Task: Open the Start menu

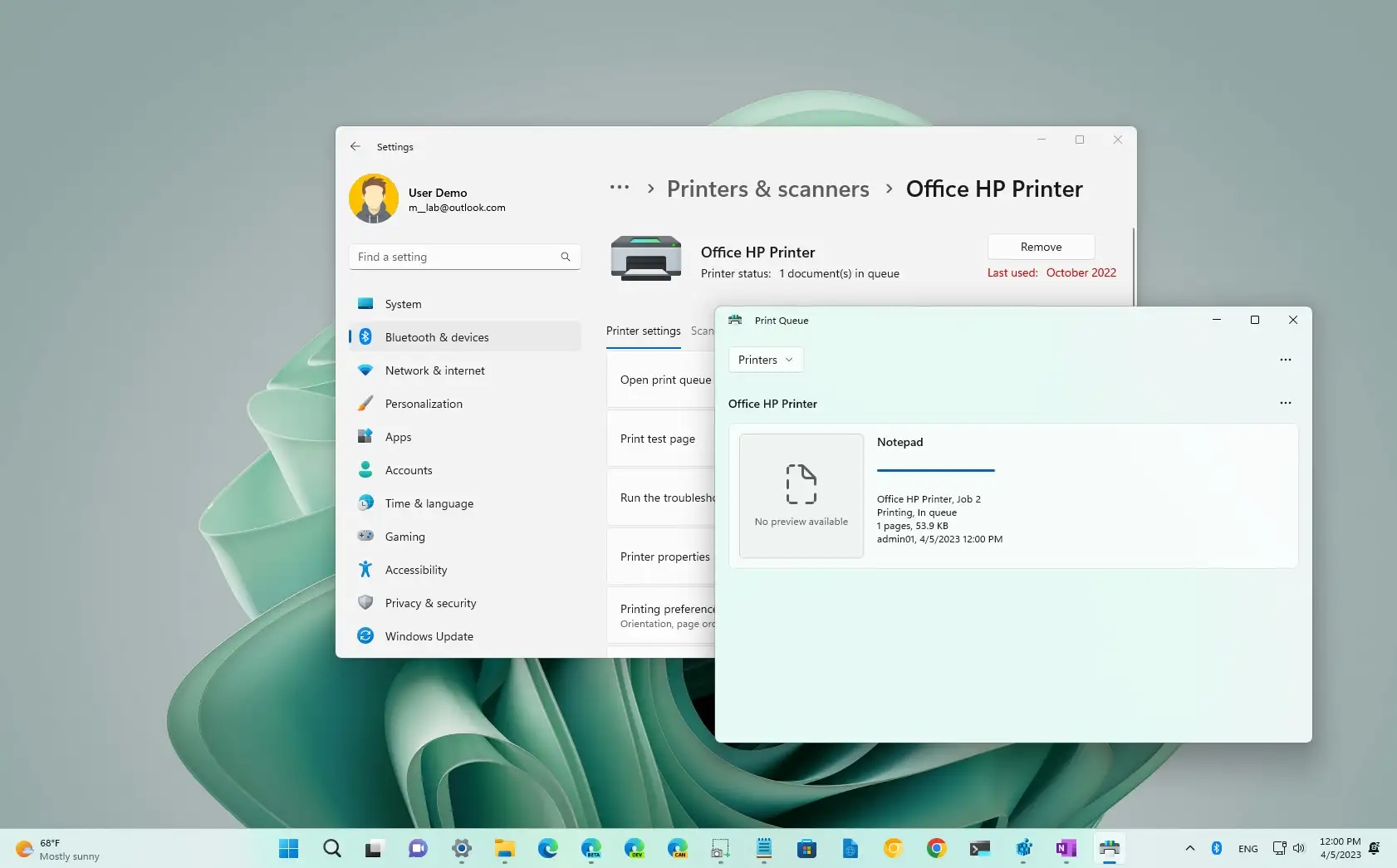Action: [x=288, y=848]
